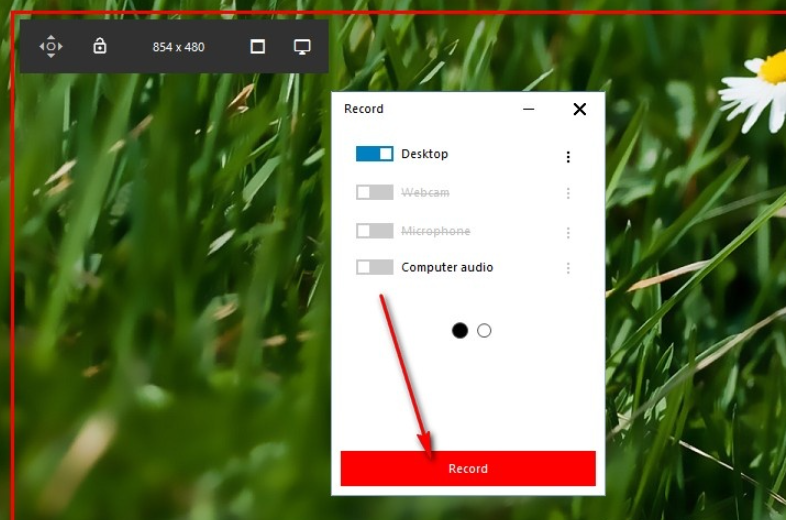Open Webcam options three-dot menu
Viewport: 786px width, 520px height.
568,194
